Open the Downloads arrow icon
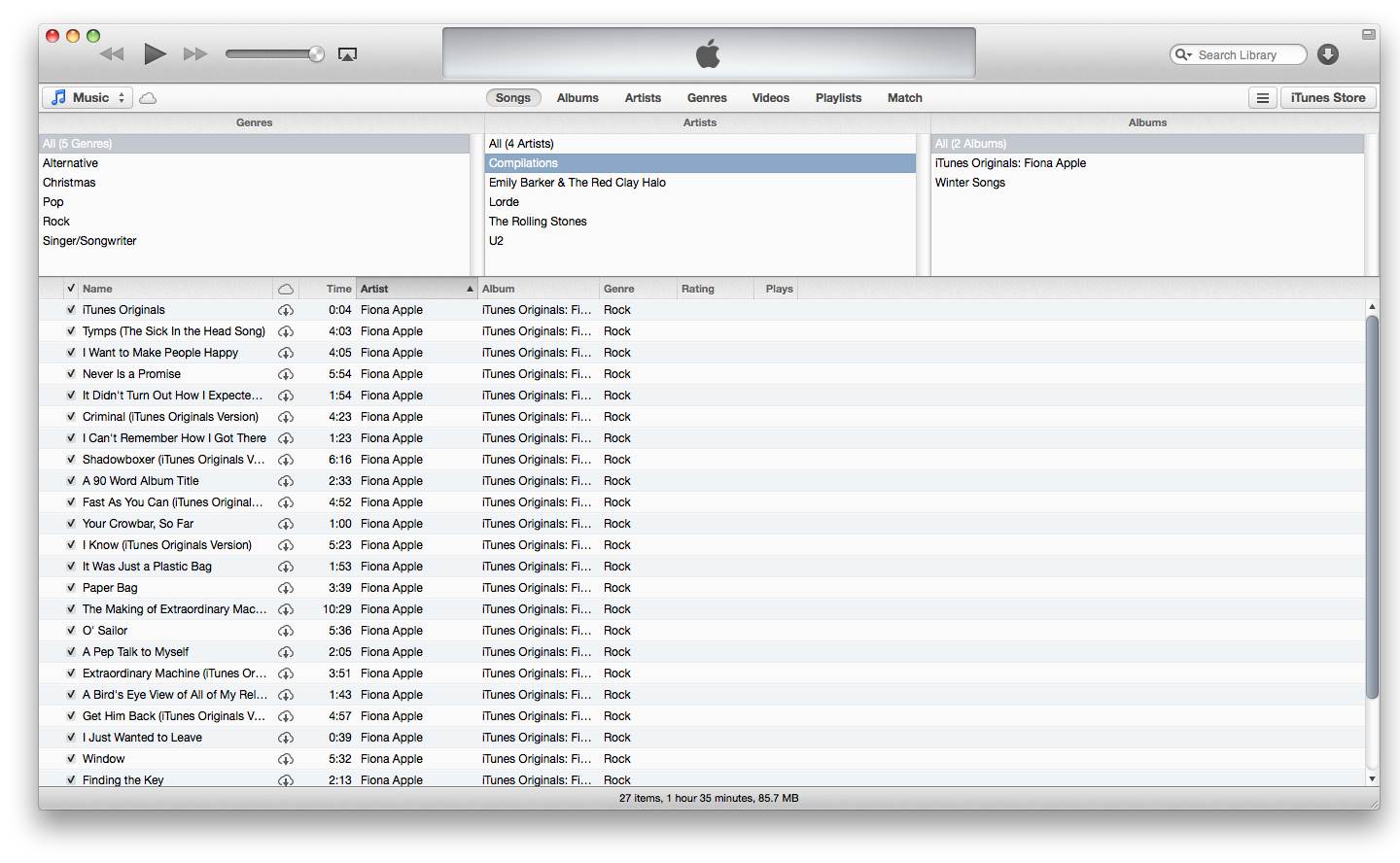This screenshot has width=1400, height=863. 1328,54
